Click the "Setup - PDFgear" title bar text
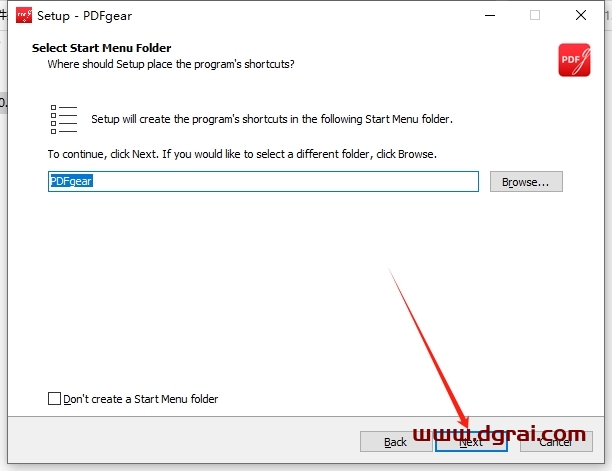 click(x=84, y=16)
